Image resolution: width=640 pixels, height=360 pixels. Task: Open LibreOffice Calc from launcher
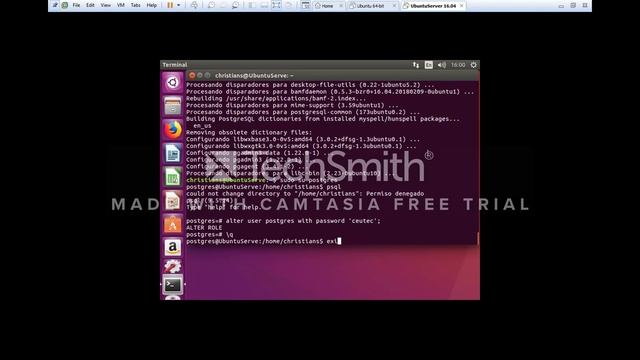tap(173, 177)
